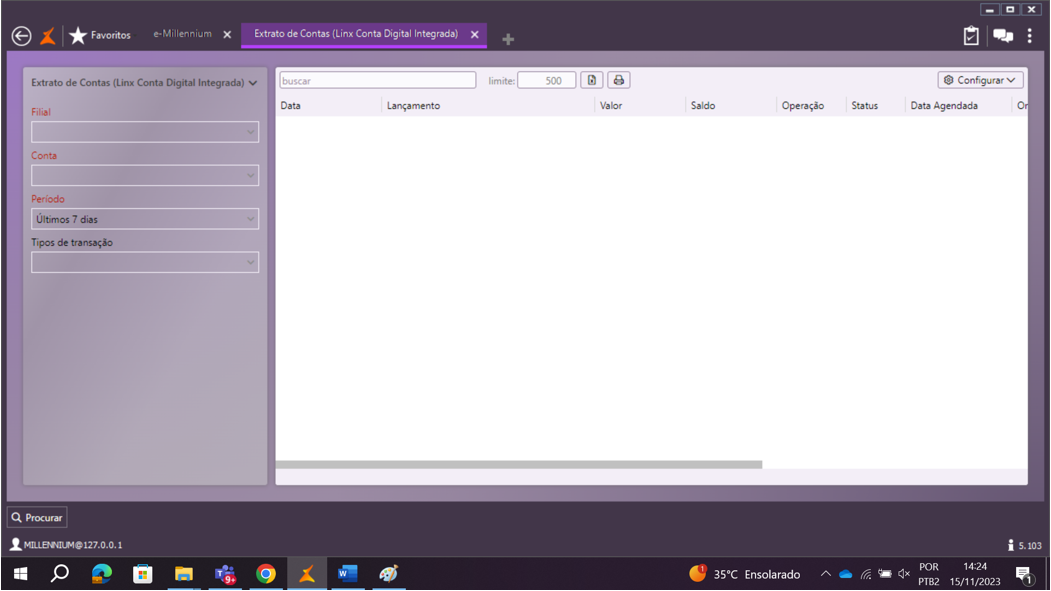Open the Paint app taskbar icon
Viewport: 1051px width, 591px height.
pos(389,574)
